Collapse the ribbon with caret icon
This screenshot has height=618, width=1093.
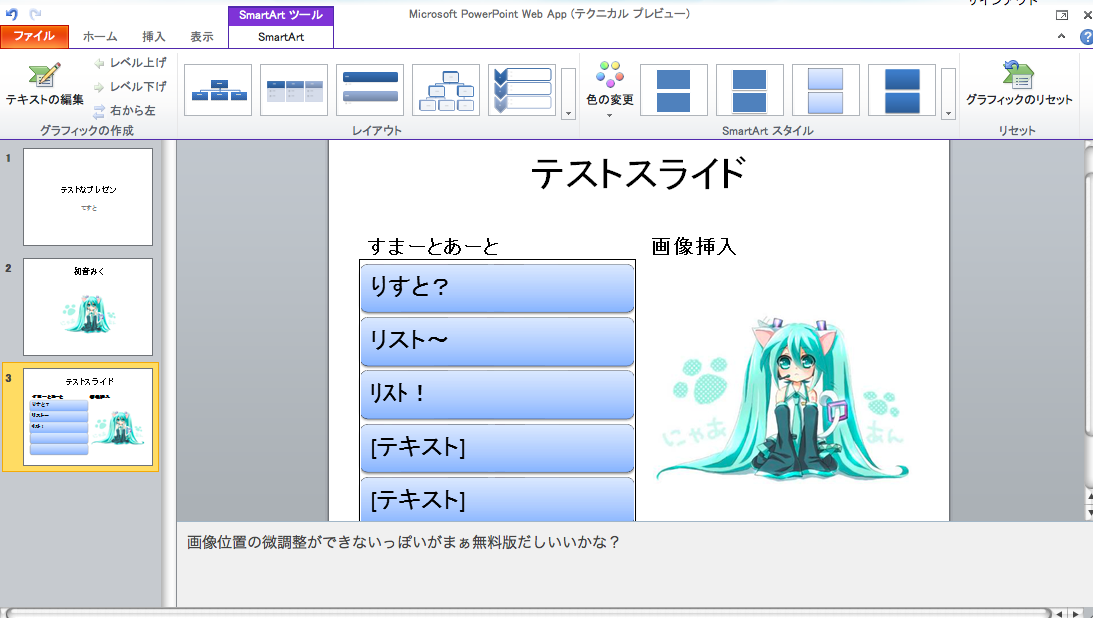click(x=1062, y=36)
